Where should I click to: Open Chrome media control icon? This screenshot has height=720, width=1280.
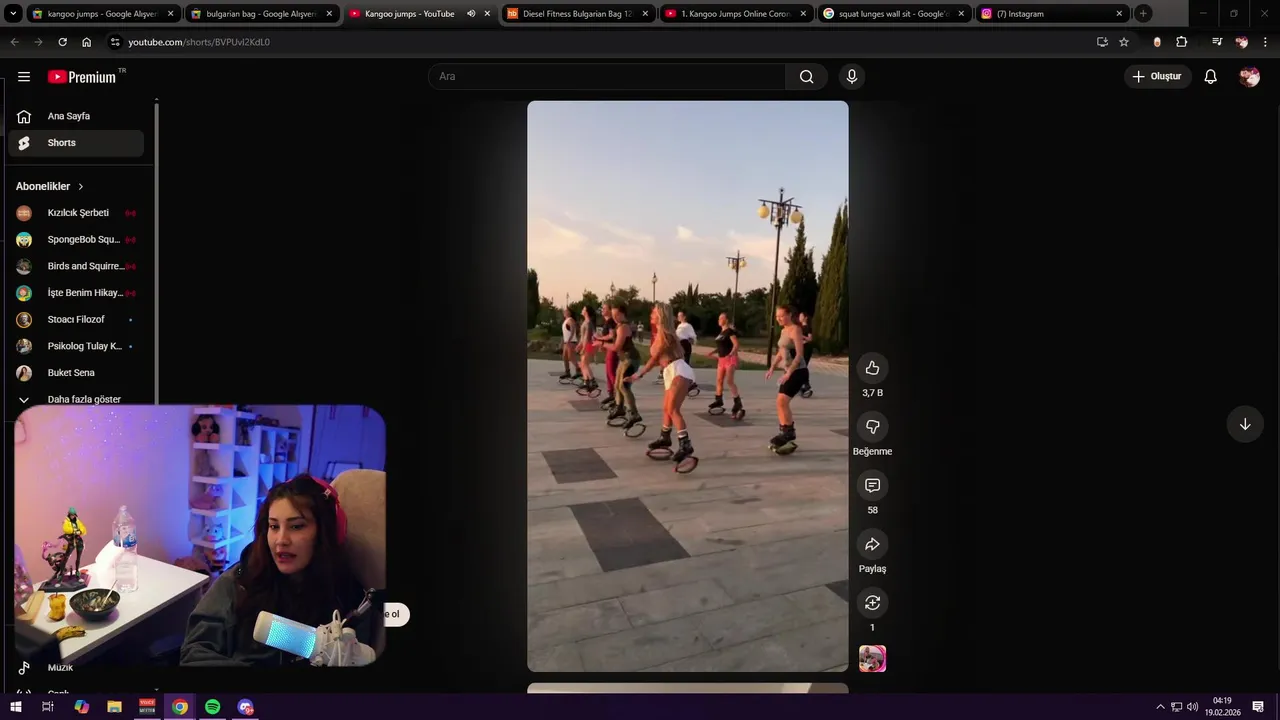[1217, 42]
